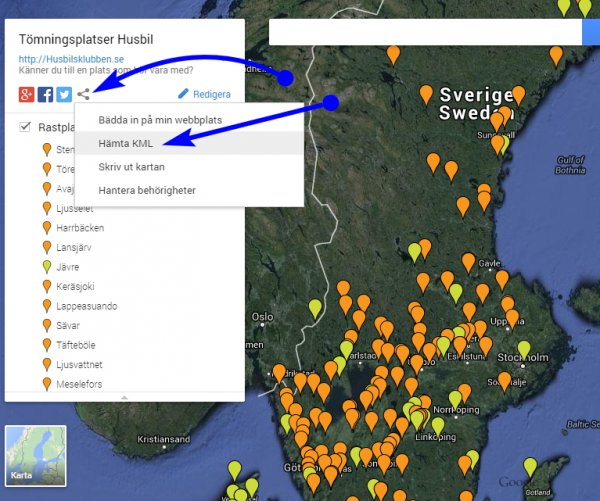The image size is (600, 501).
Task: Switch basemap using the Karta thumbnail
Action: (35, 456)
